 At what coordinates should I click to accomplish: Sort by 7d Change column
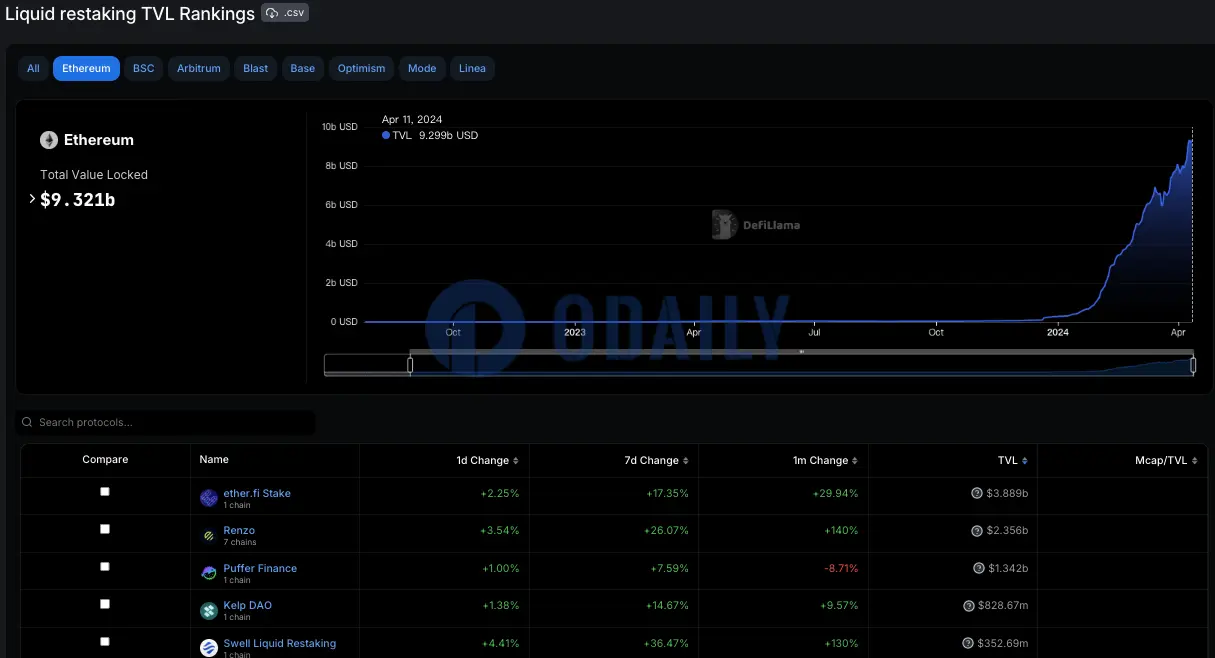click(657, 460)
